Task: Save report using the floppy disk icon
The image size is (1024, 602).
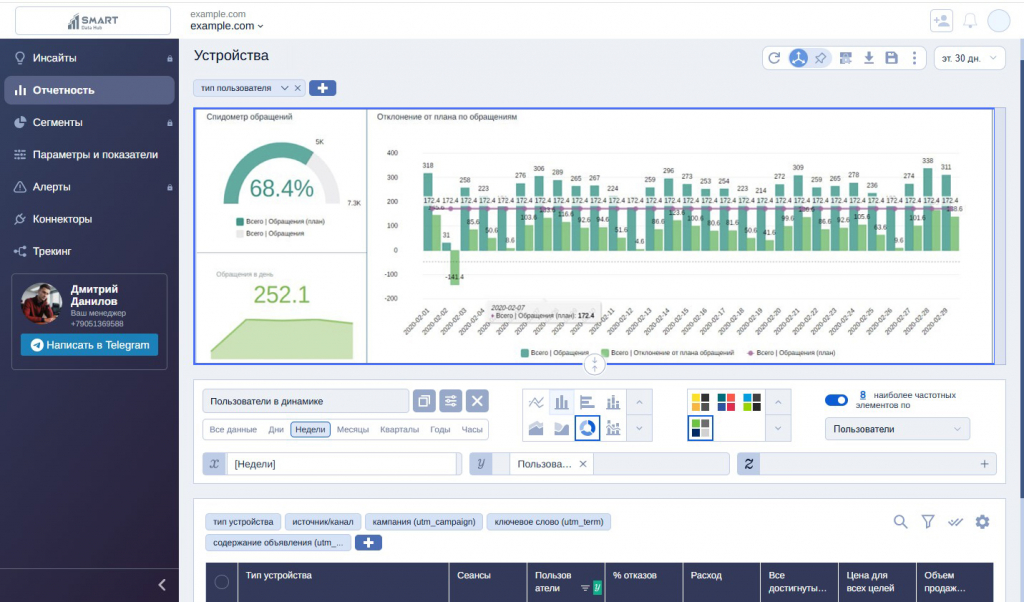Action: (x=891, y=58)
